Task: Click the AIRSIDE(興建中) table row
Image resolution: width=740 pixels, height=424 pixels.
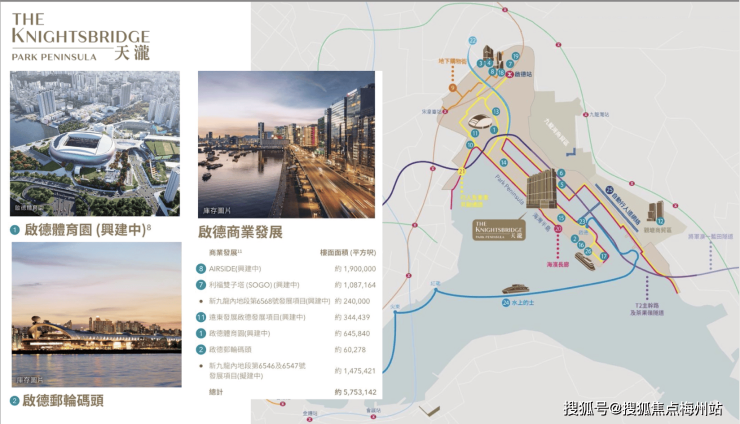Action: 286,269
